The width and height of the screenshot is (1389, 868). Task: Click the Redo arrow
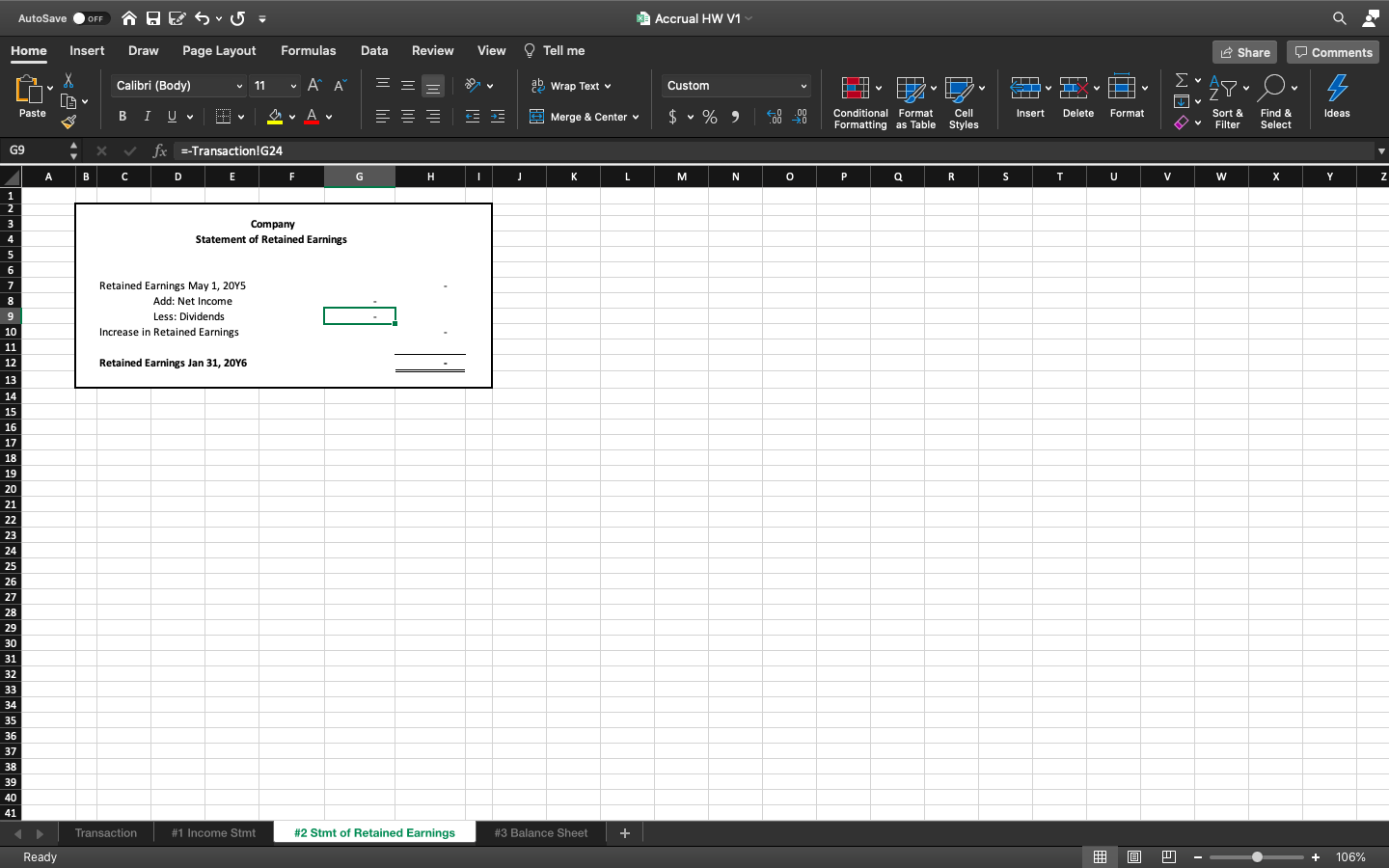[x=237, y=18]
